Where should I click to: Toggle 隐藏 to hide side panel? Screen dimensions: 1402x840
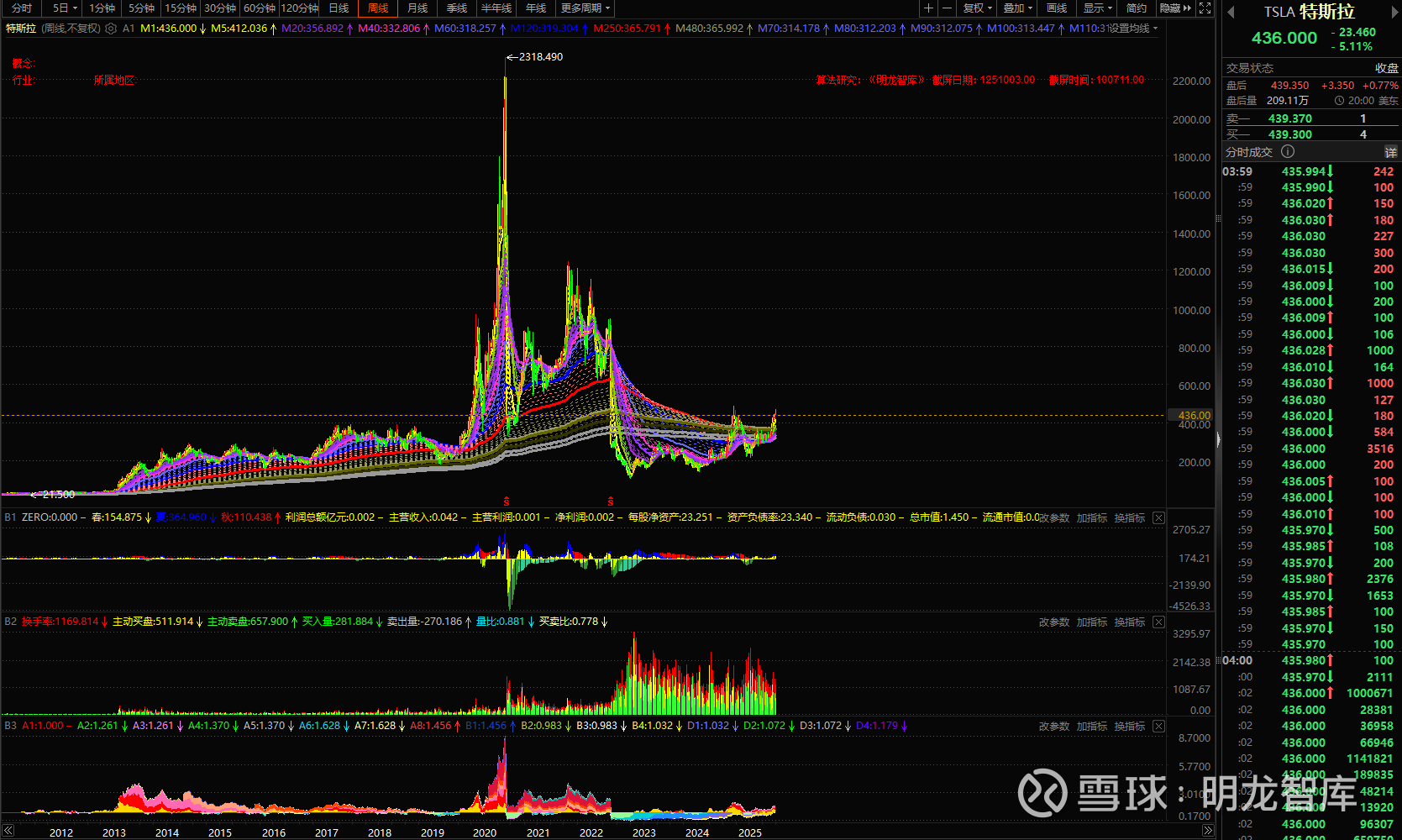click(x=1174, y=8)
